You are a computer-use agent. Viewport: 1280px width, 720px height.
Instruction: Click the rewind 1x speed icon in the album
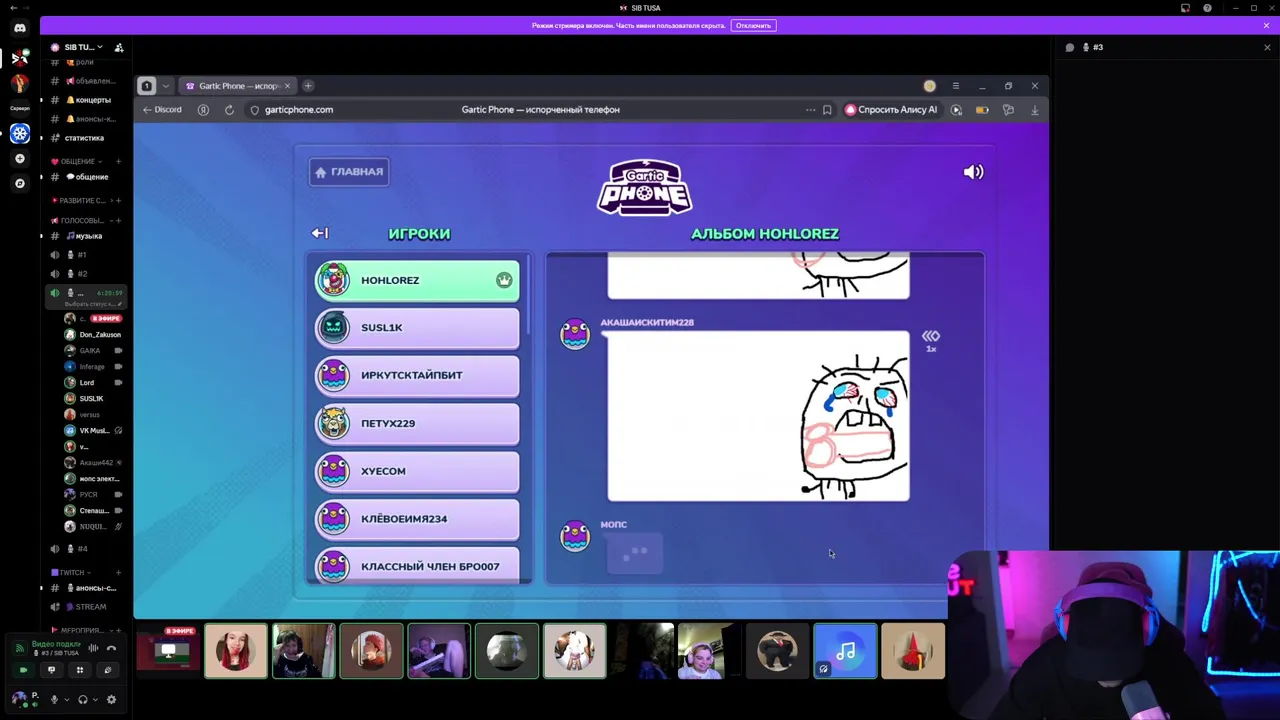click(x=931, y=340)
